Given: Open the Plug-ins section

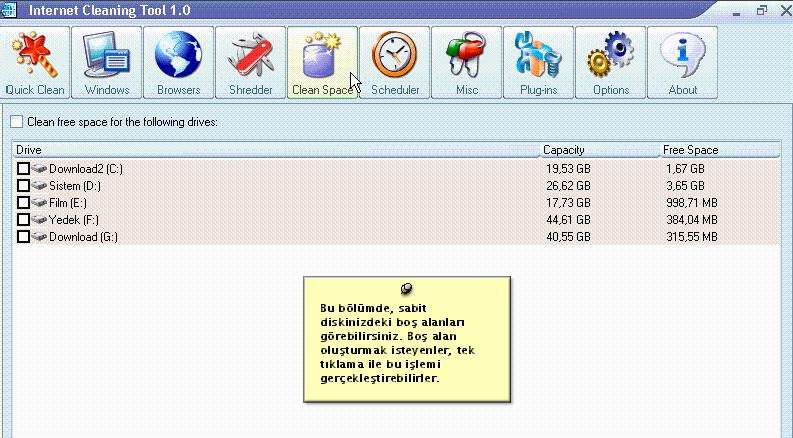Looking at the screenshot, I should click(x=539, y=63).
